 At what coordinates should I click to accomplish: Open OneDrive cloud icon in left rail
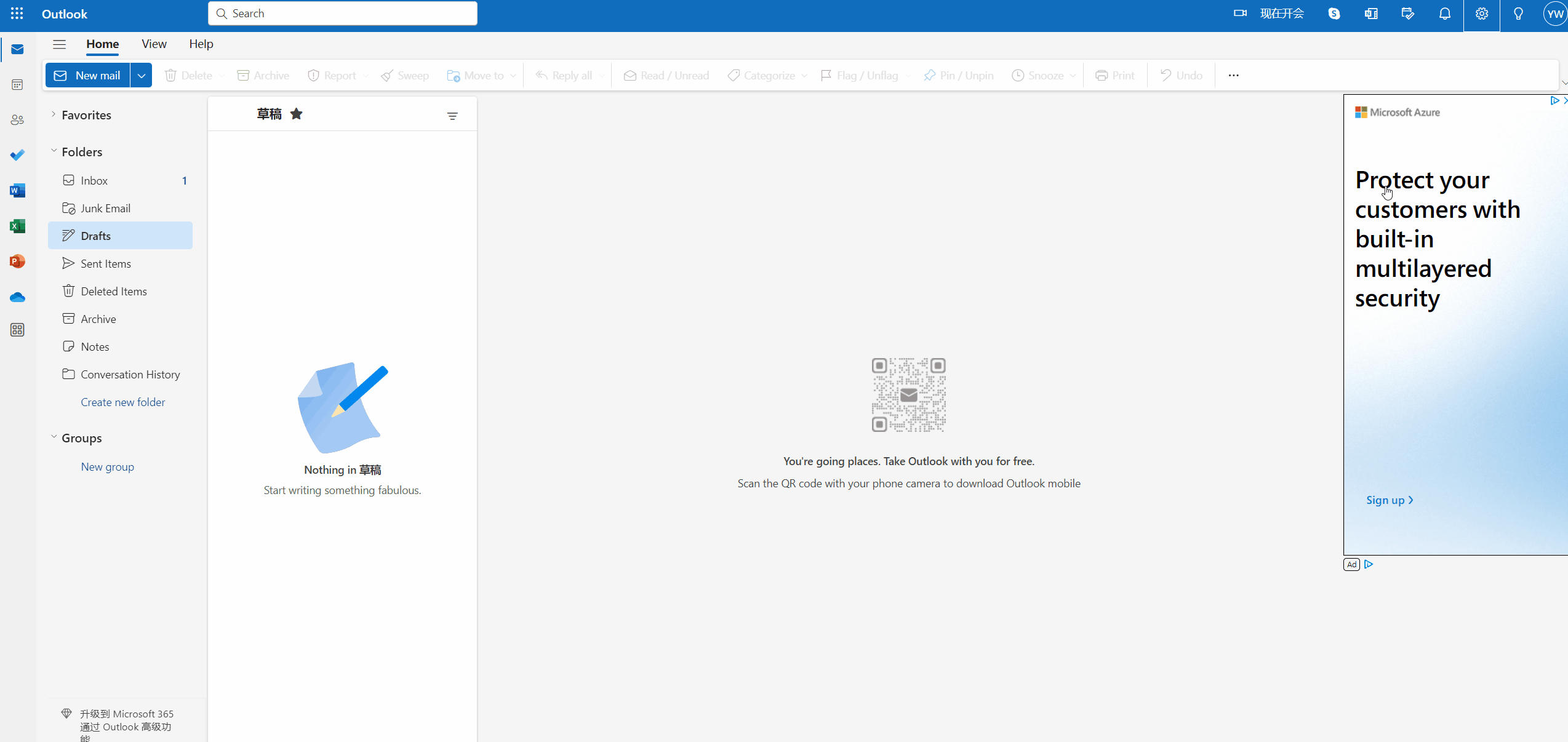click(x=17, y=297)
